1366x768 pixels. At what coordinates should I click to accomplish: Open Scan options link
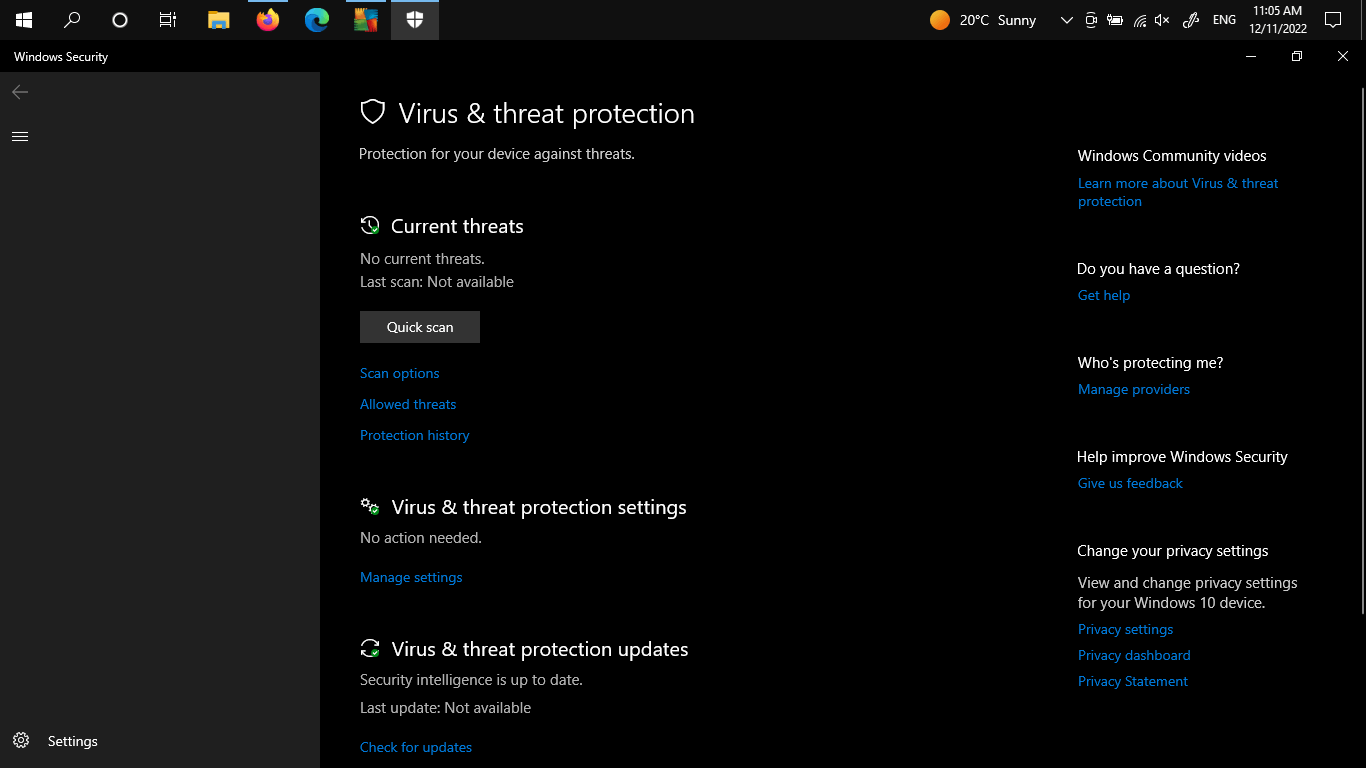400,373
